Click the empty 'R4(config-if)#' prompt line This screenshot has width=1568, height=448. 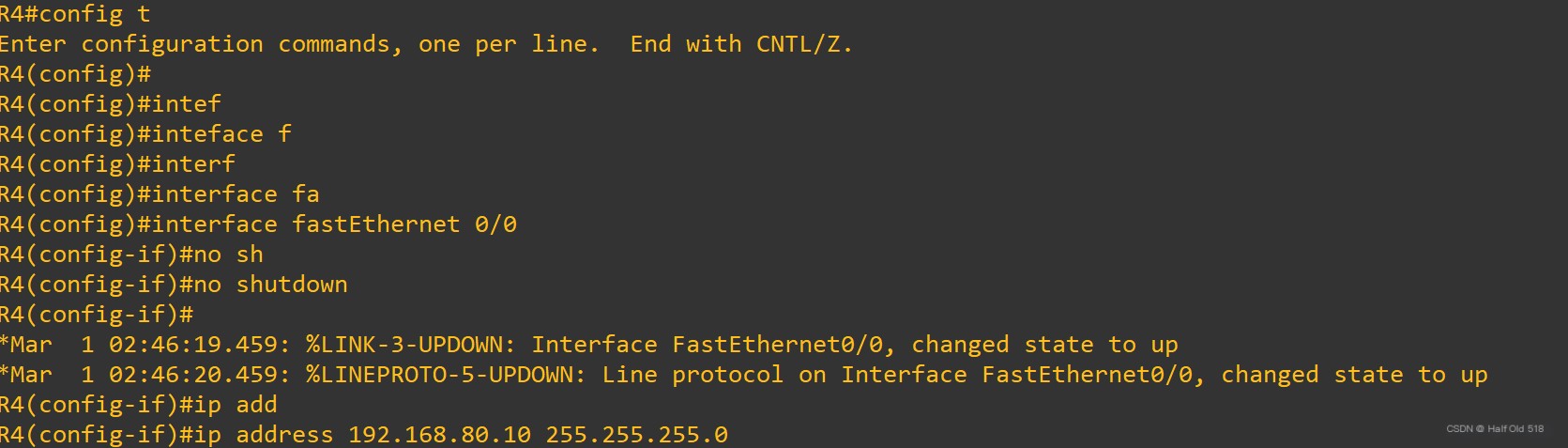click(x=97, y=315)
